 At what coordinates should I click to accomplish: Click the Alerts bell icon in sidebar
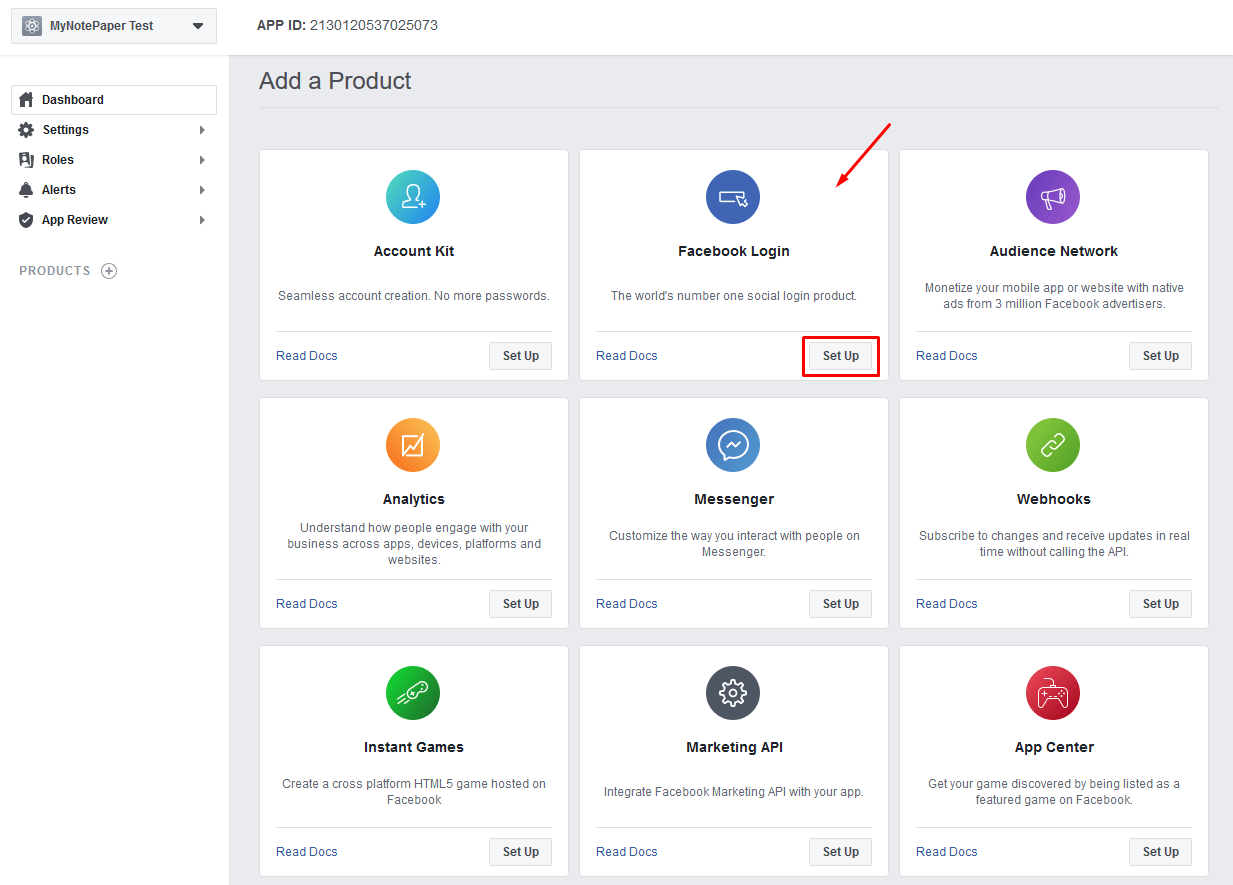pyautogui.click(x=27, y=190)
